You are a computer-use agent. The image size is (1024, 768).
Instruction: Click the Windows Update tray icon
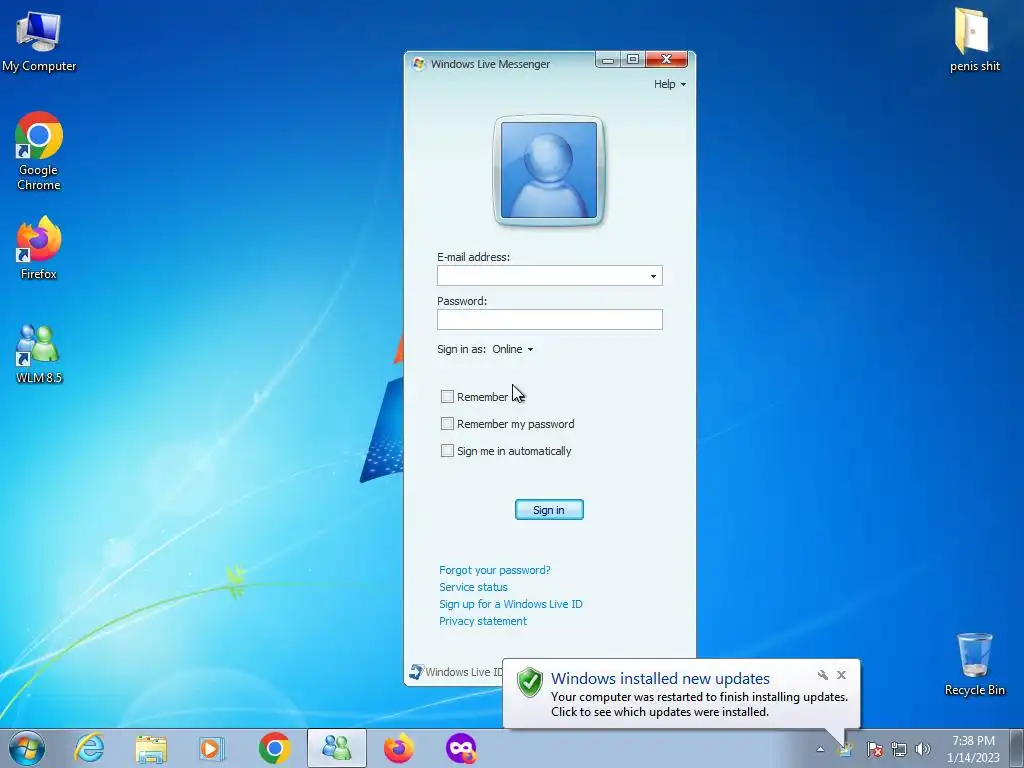pyautogui.click(x=846, y=749)
